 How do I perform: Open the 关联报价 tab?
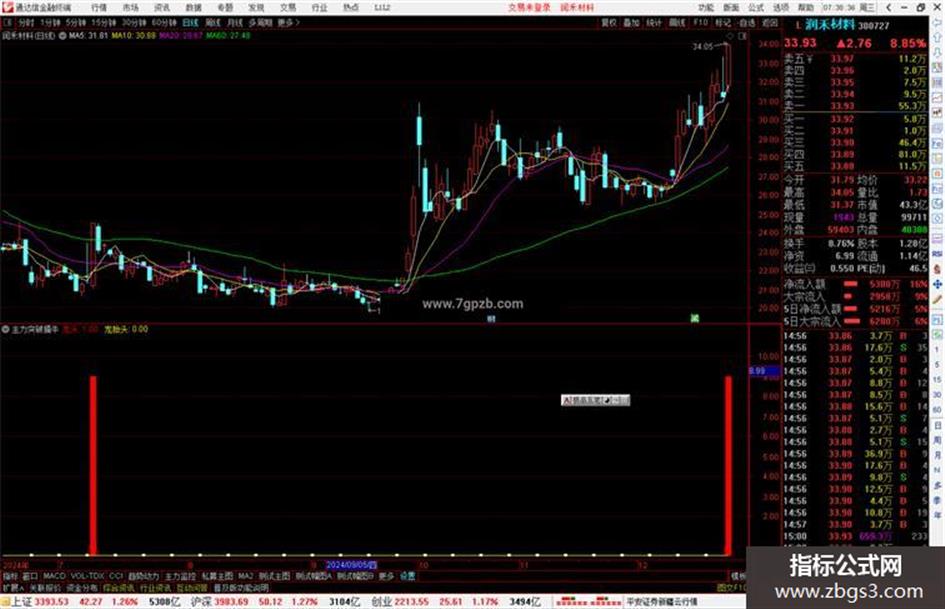coord(45,587)
